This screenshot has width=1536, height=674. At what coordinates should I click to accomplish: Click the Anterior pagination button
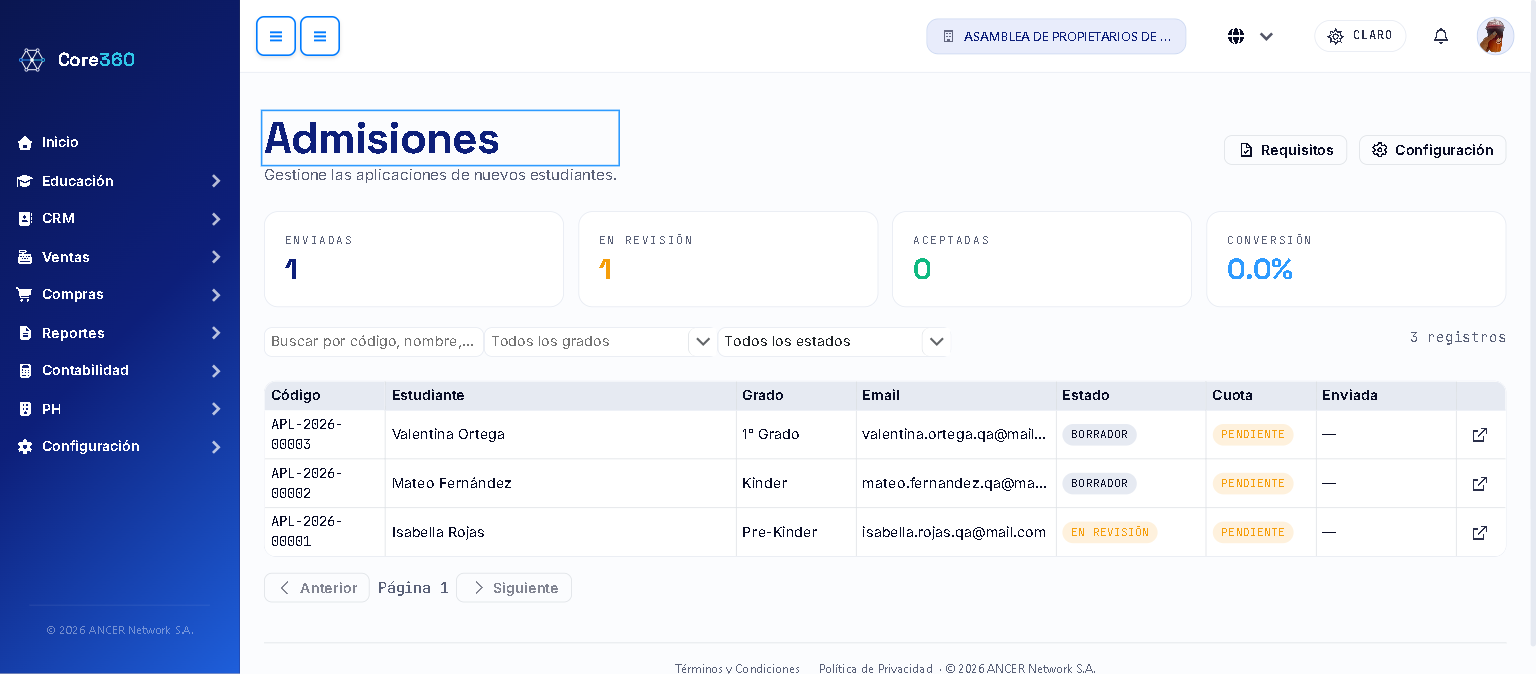tap(317, 588)
